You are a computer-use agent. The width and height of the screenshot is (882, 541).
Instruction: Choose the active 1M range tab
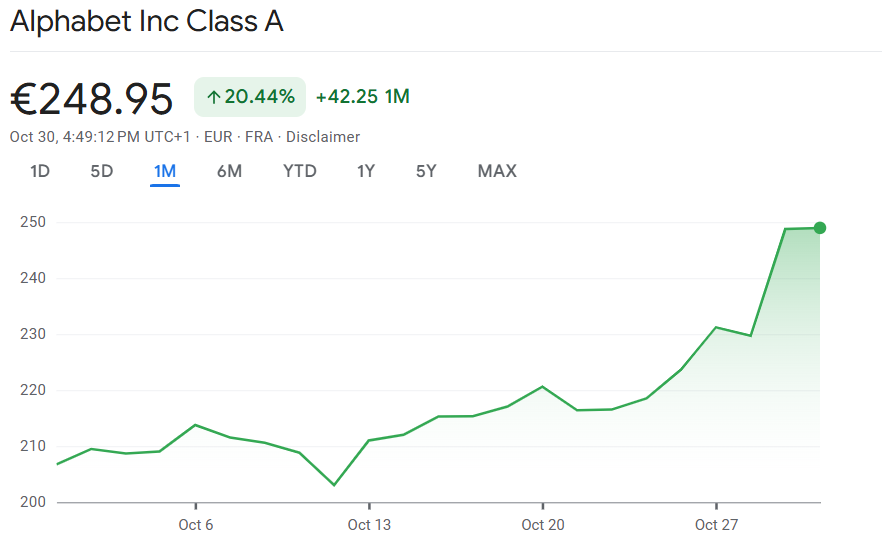(165, 171)
